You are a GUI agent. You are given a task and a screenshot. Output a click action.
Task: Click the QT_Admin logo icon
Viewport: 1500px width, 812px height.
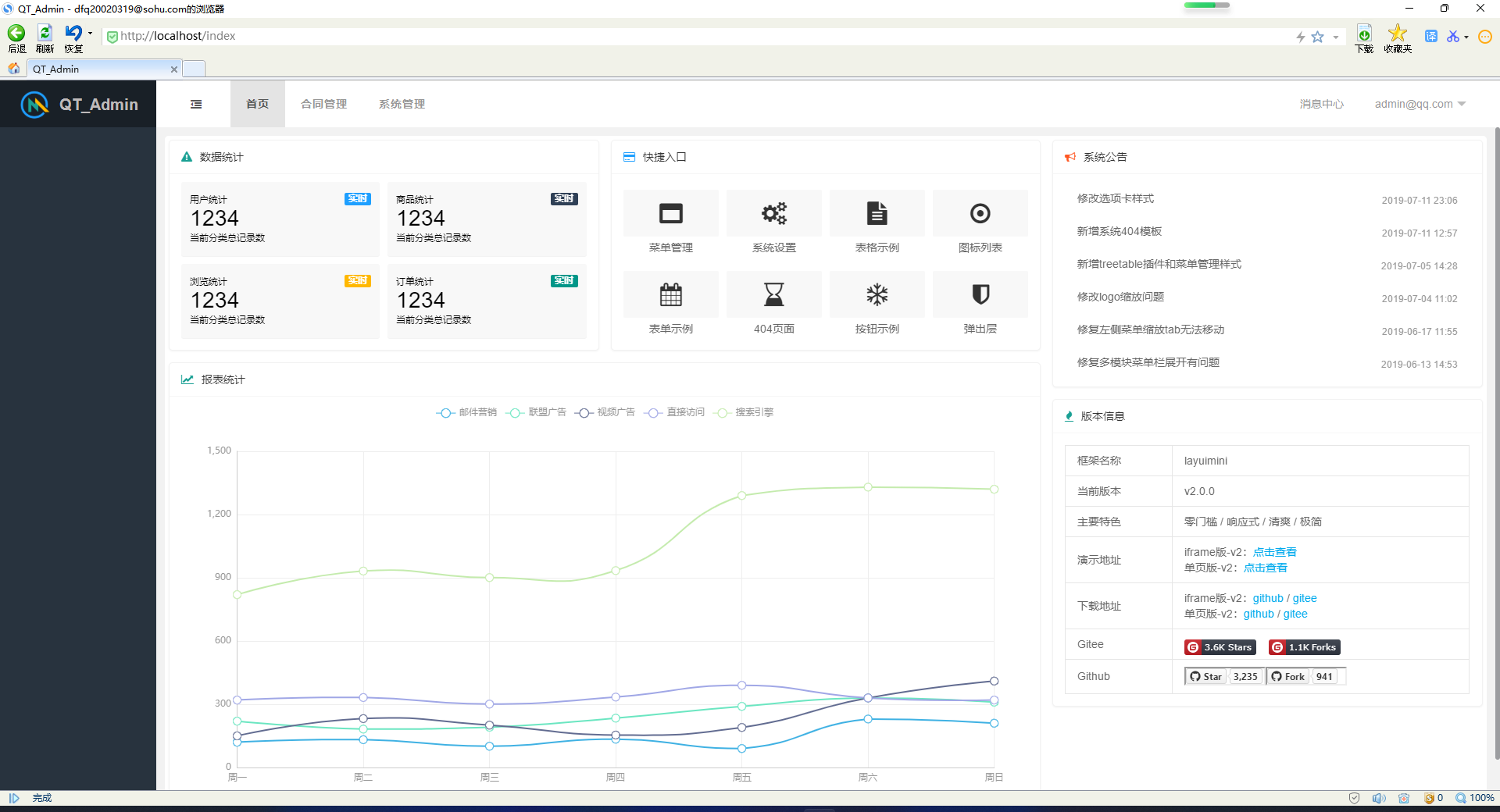34,105
